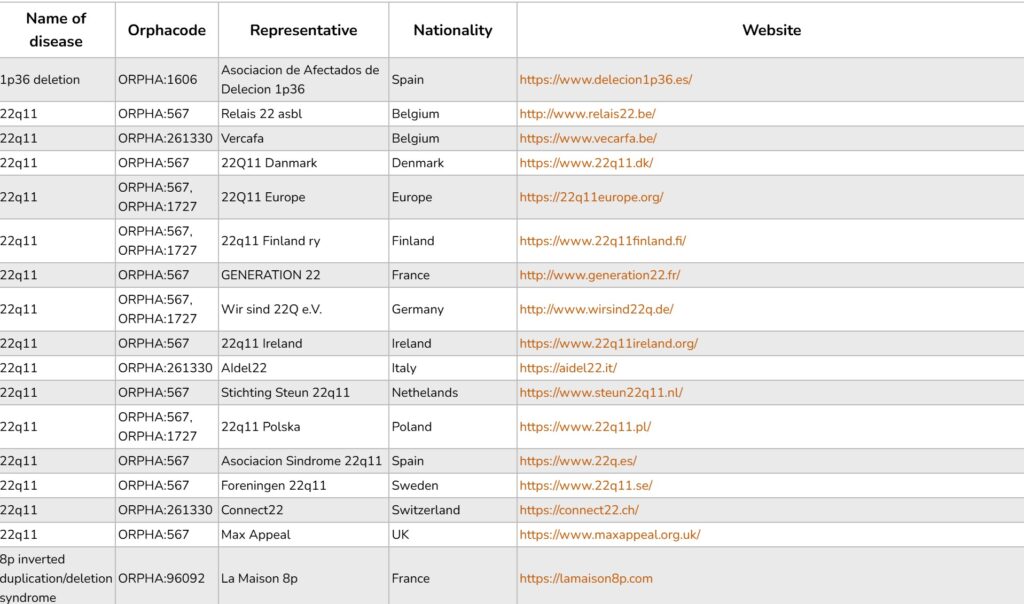Image resolution: width=1024 pixels, height=604 pixels.
Task: Click the 22q11ireland.org link
Action: [609, 343]
